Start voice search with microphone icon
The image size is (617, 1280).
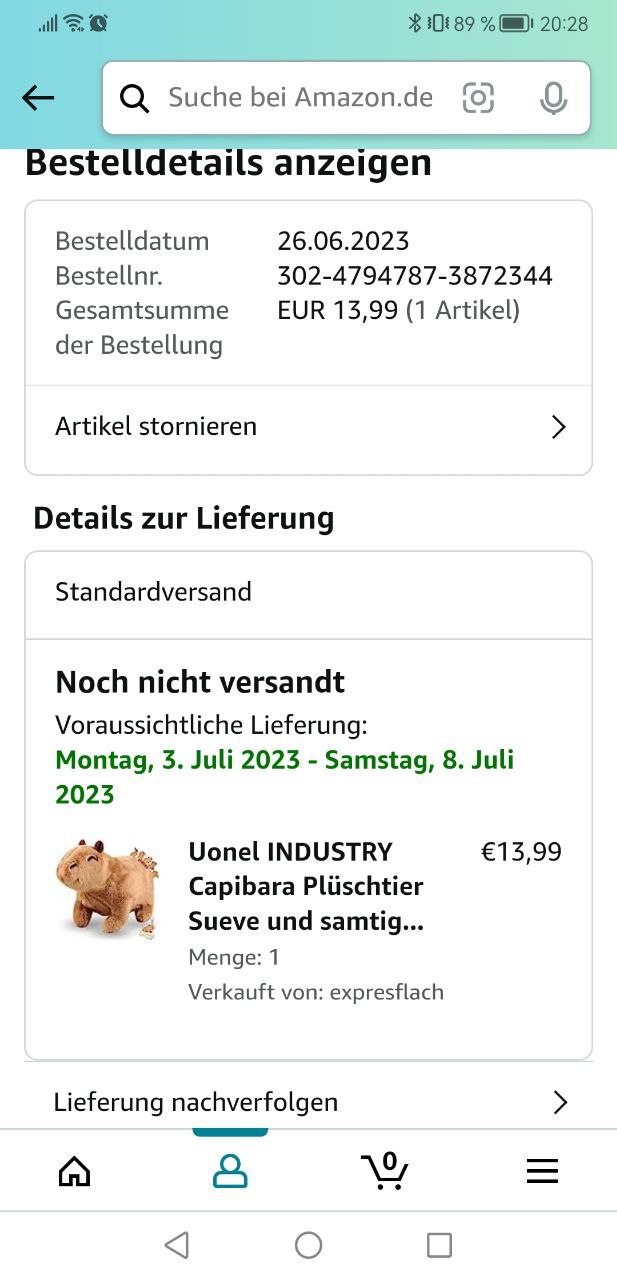(553, 98)
